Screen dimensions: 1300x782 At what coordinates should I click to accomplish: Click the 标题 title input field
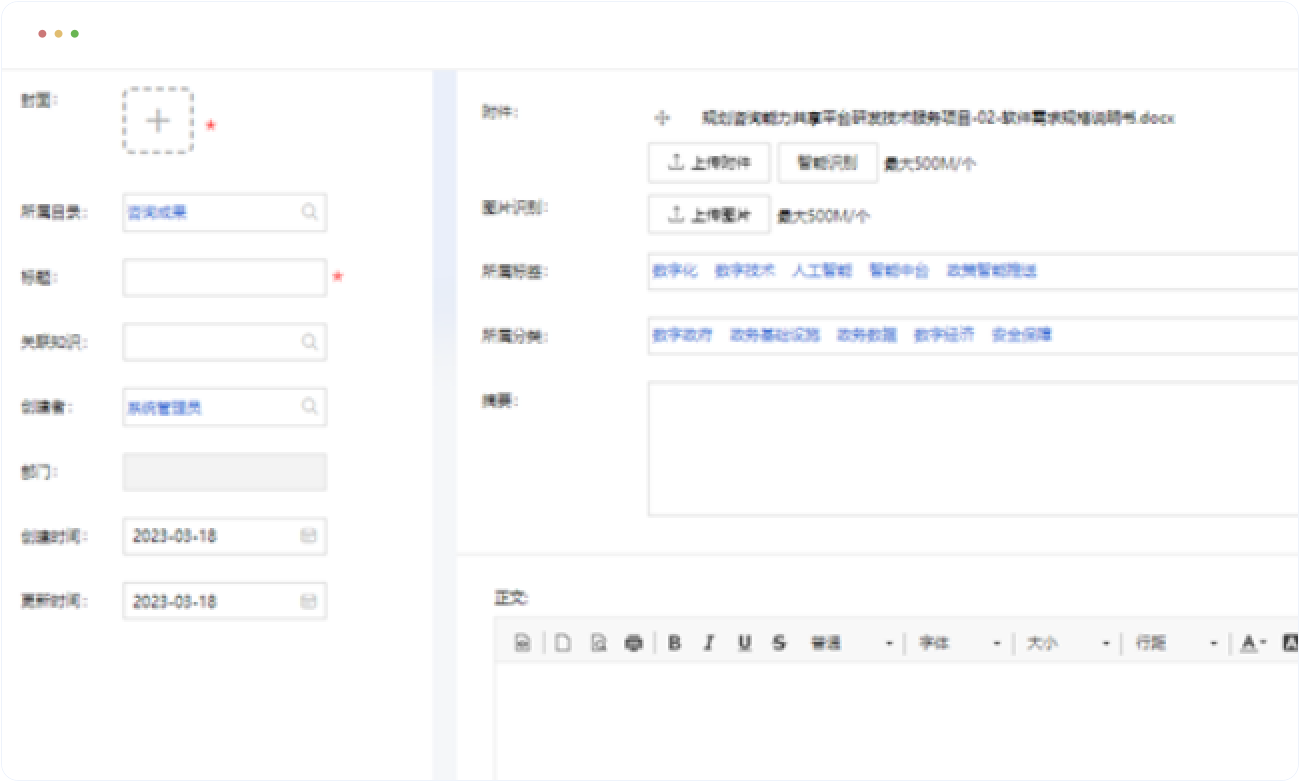224,277
